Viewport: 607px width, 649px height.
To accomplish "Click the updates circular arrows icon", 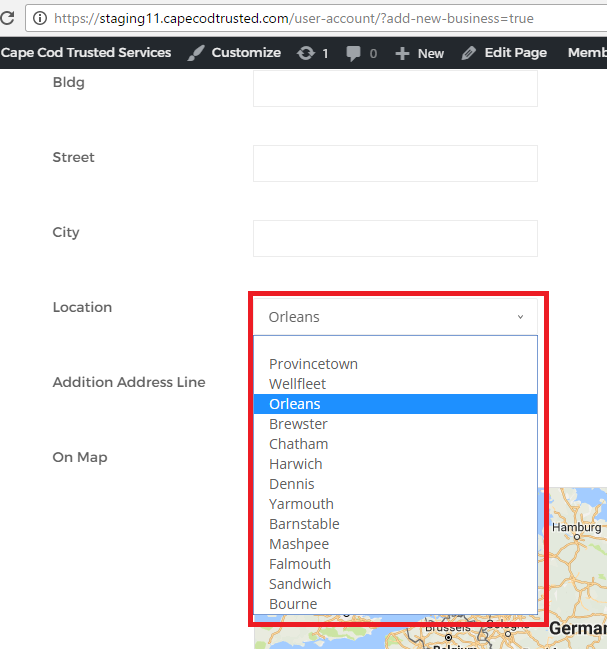I will 306,53.
